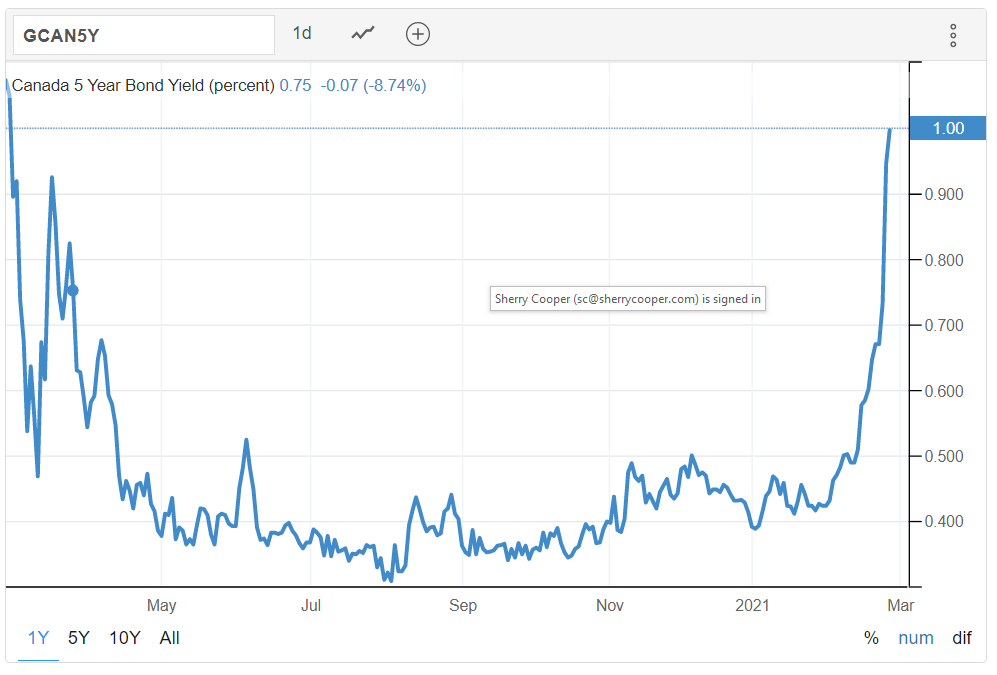Add a comparison with the plus icon
The image size is (997, 675).
coord(418,34)
